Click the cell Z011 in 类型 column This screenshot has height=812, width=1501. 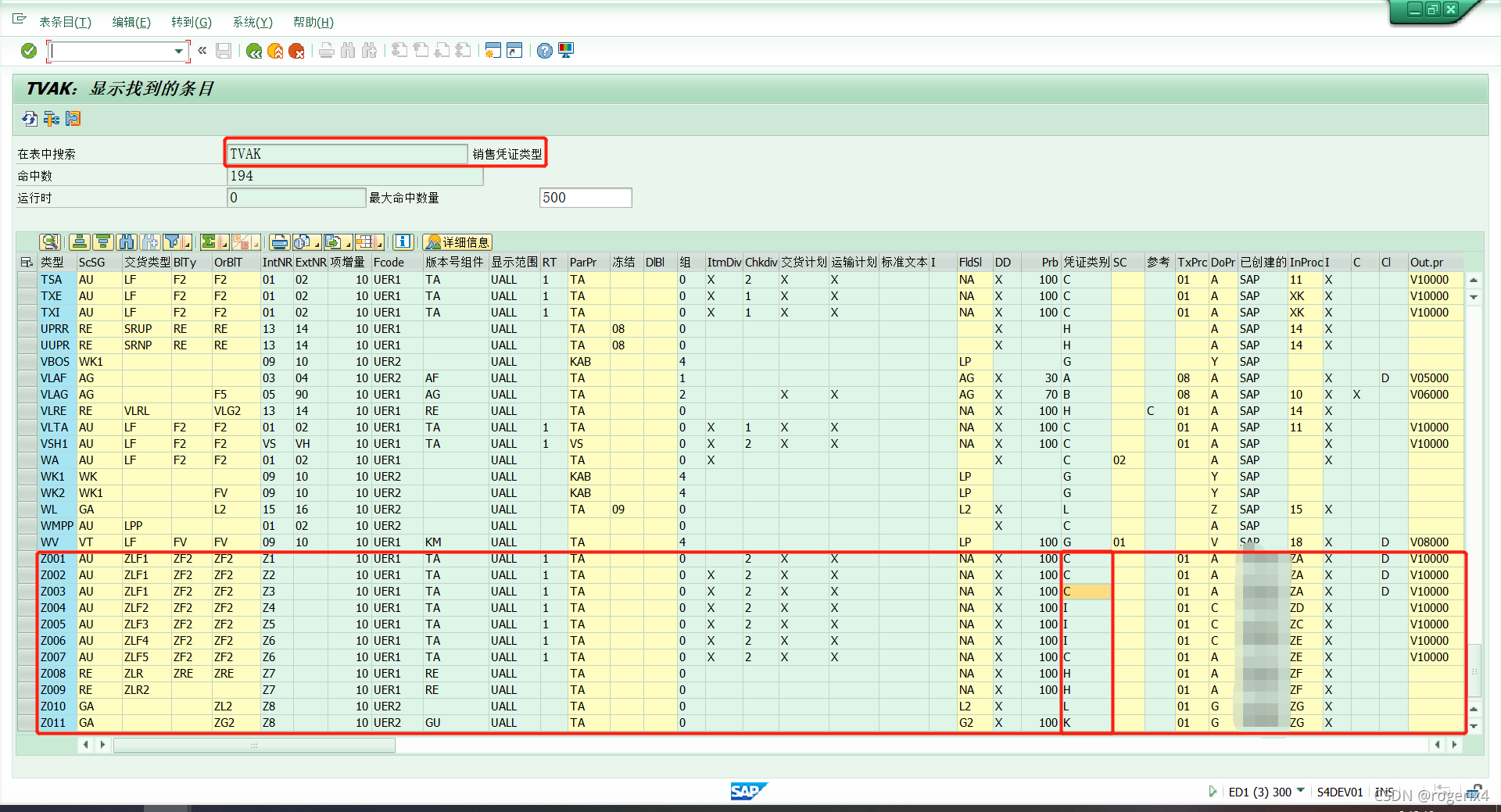(56, 723)
